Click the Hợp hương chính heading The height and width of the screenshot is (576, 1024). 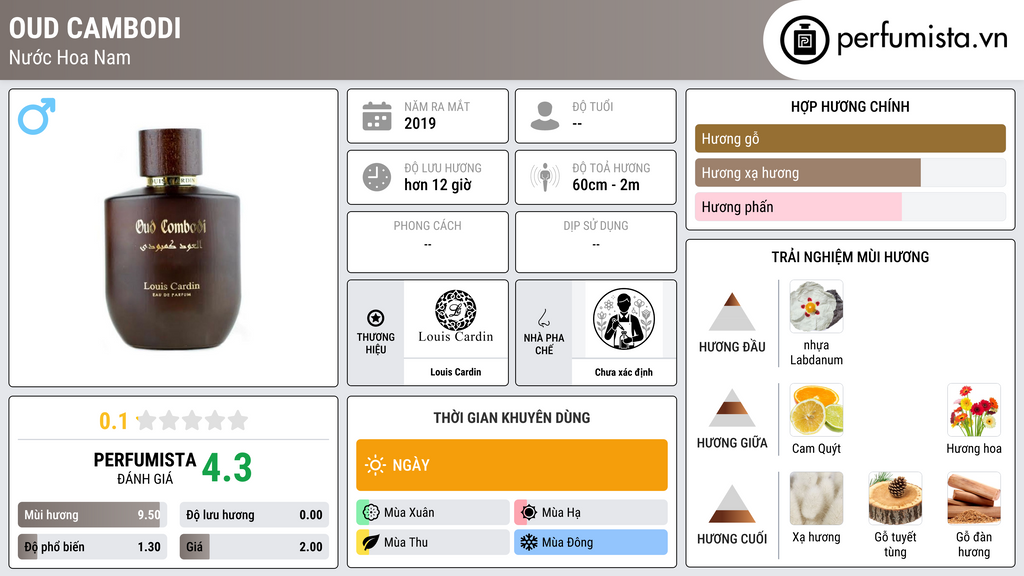click(850, 106)
